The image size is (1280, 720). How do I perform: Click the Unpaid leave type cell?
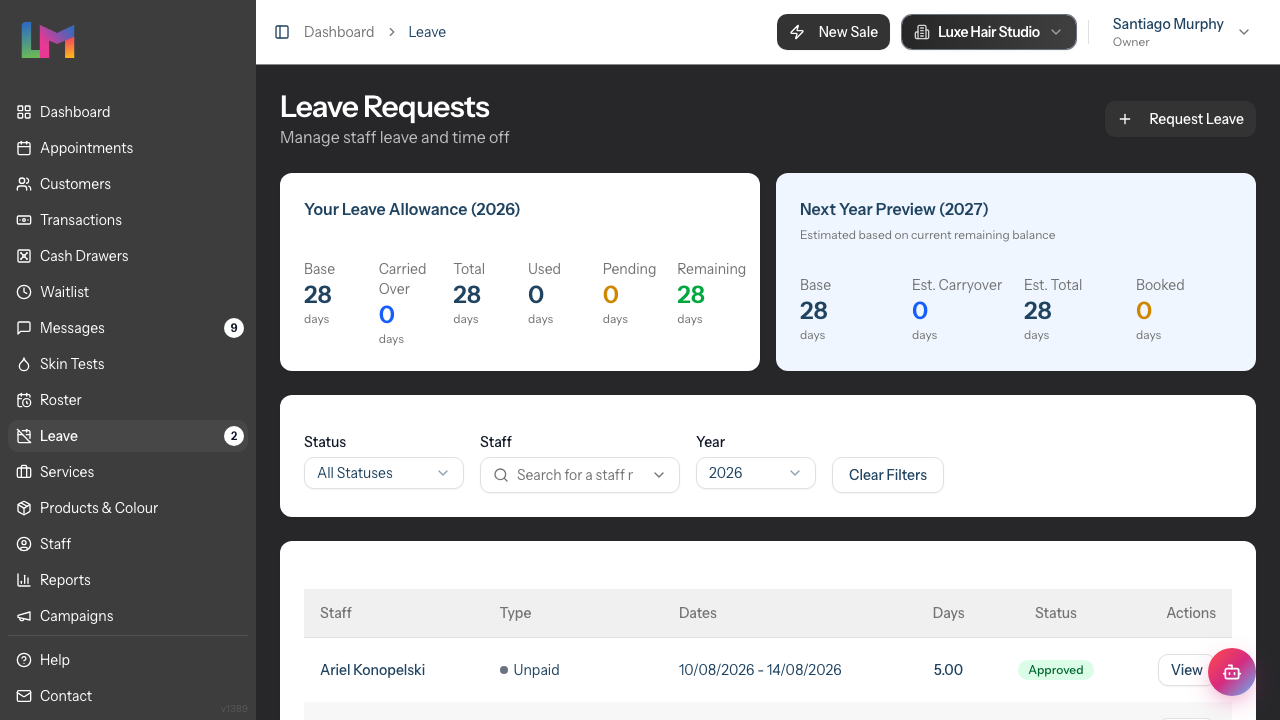[x=530, y=670]
